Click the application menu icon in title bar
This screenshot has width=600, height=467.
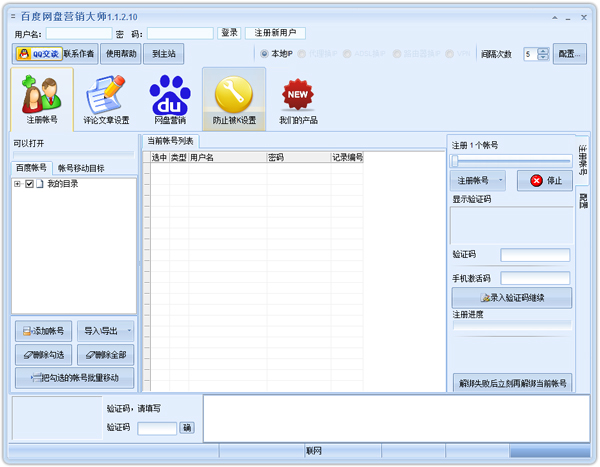(x=14, y=16)
